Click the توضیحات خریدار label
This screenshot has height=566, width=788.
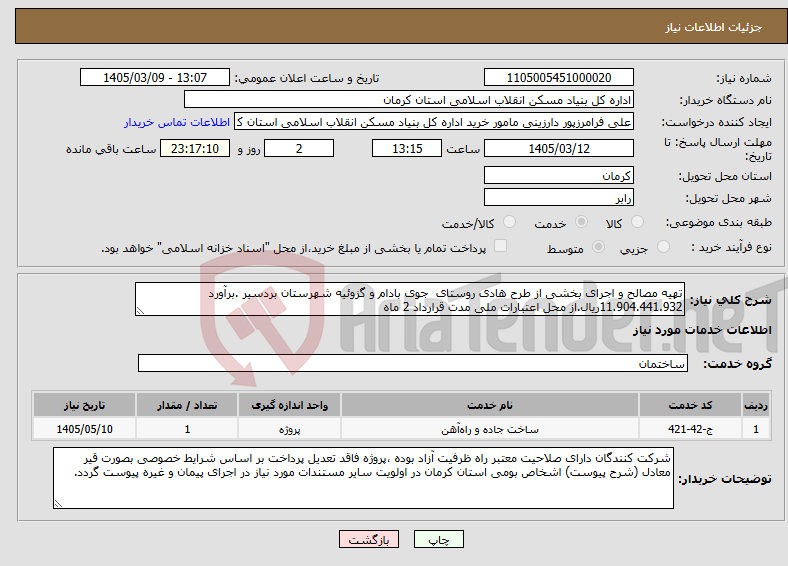click(725, 479)
